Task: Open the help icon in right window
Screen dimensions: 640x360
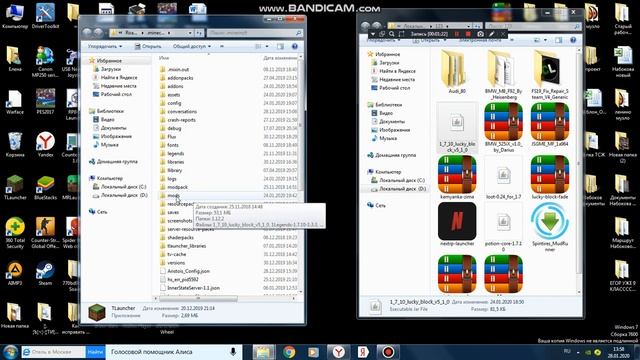Action: pyautogui.click(x=573, y=40)
